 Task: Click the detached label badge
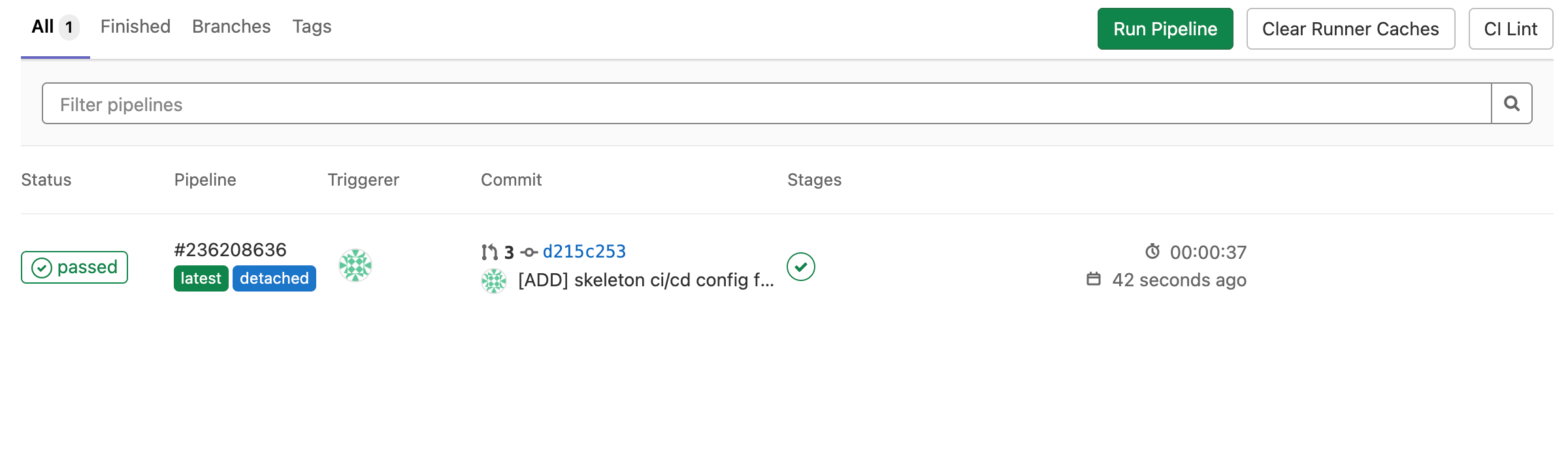tap(274, 278)
